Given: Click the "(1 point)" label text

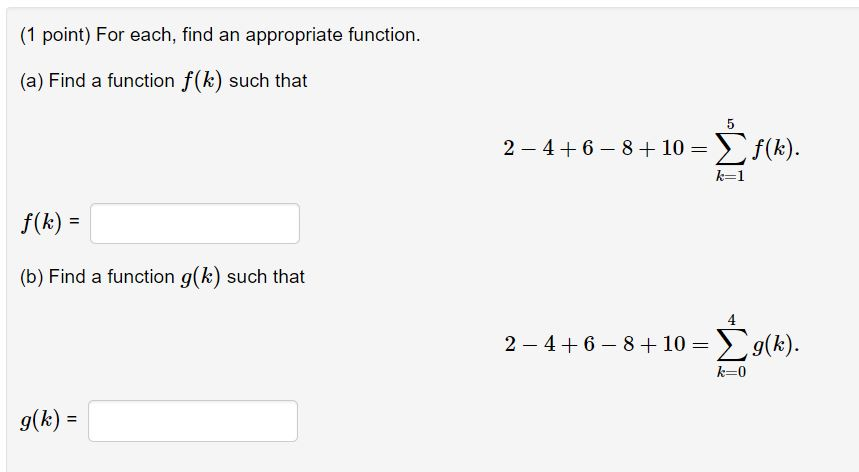Looking at the screenshot, I should click(x=55, y=35).
